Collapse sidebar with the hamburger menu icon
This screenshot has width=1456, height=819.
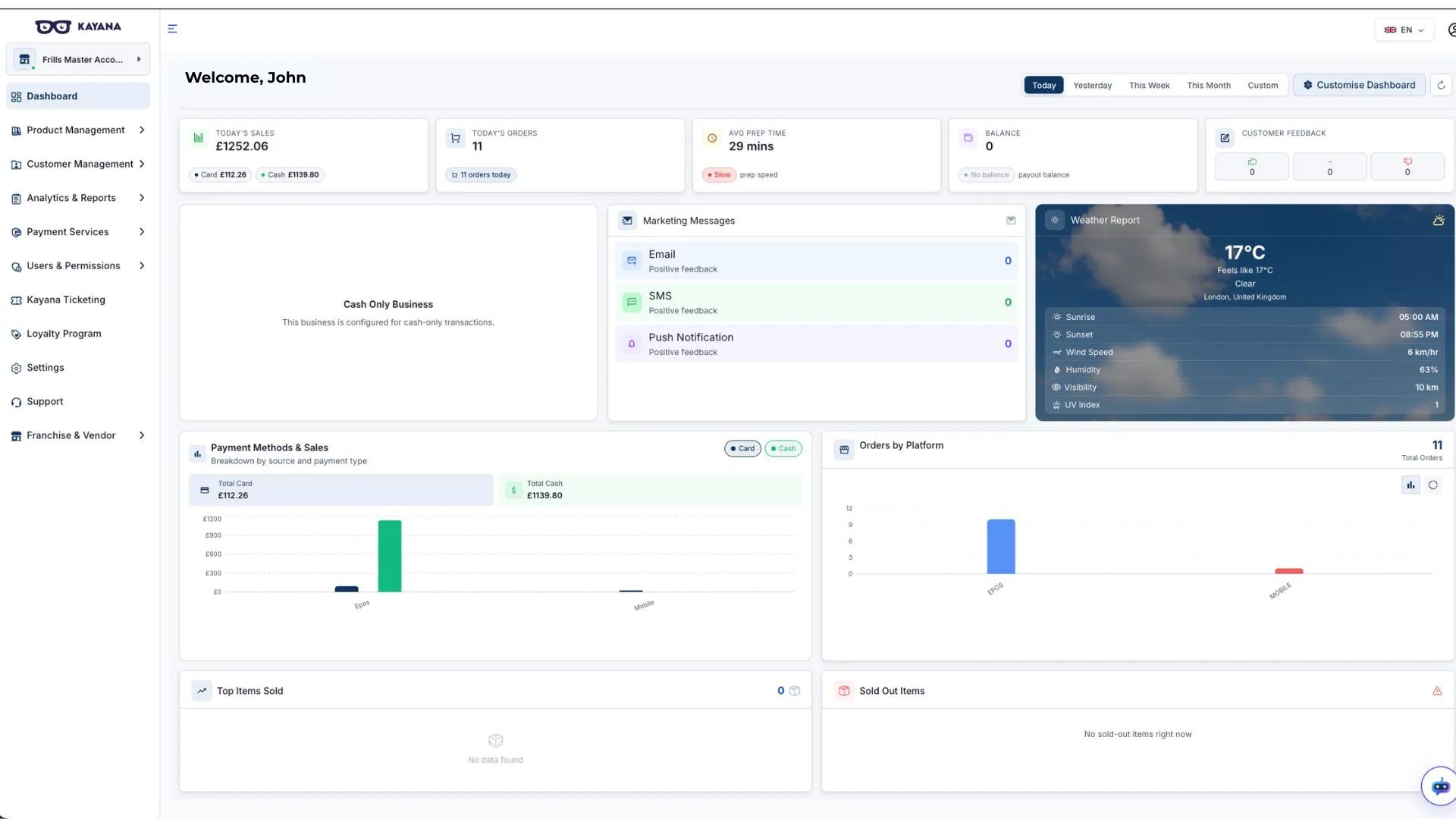172,29
